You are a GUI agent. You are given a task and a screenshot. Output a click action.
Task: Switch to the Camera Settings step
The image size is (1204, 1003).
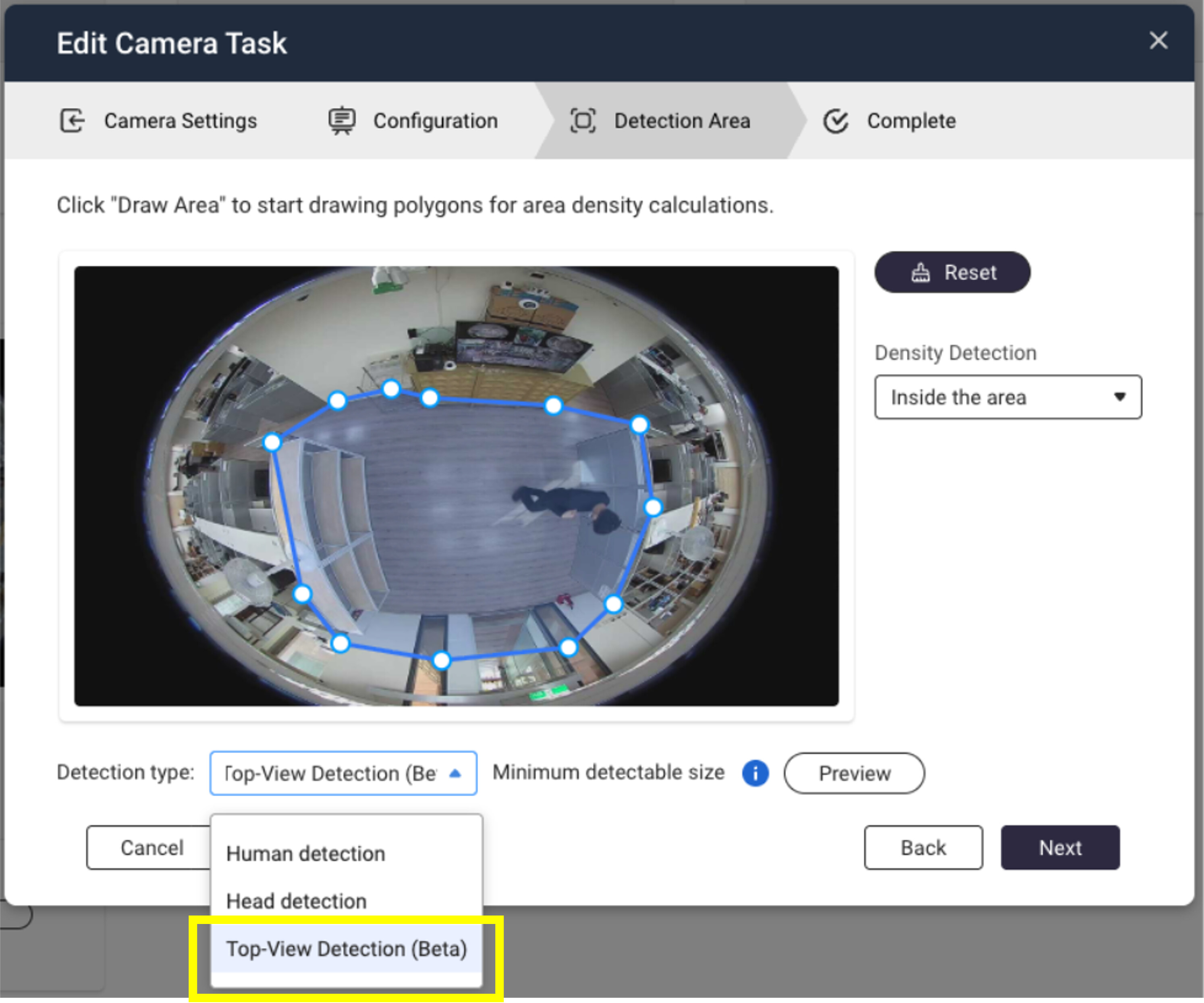click(x=180, y=121)
